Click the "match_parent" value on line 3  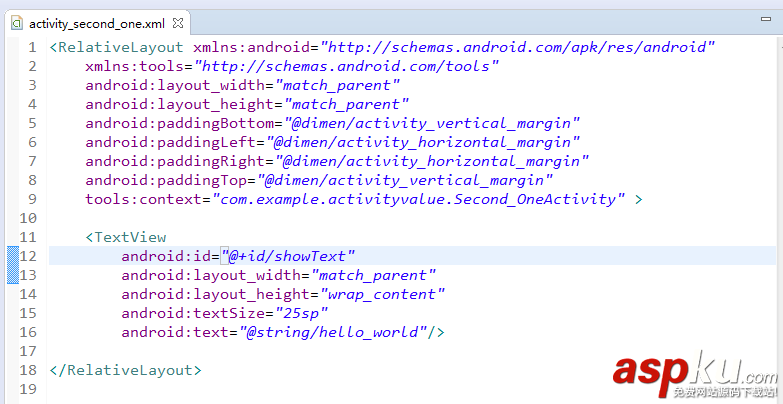[337, 85]
